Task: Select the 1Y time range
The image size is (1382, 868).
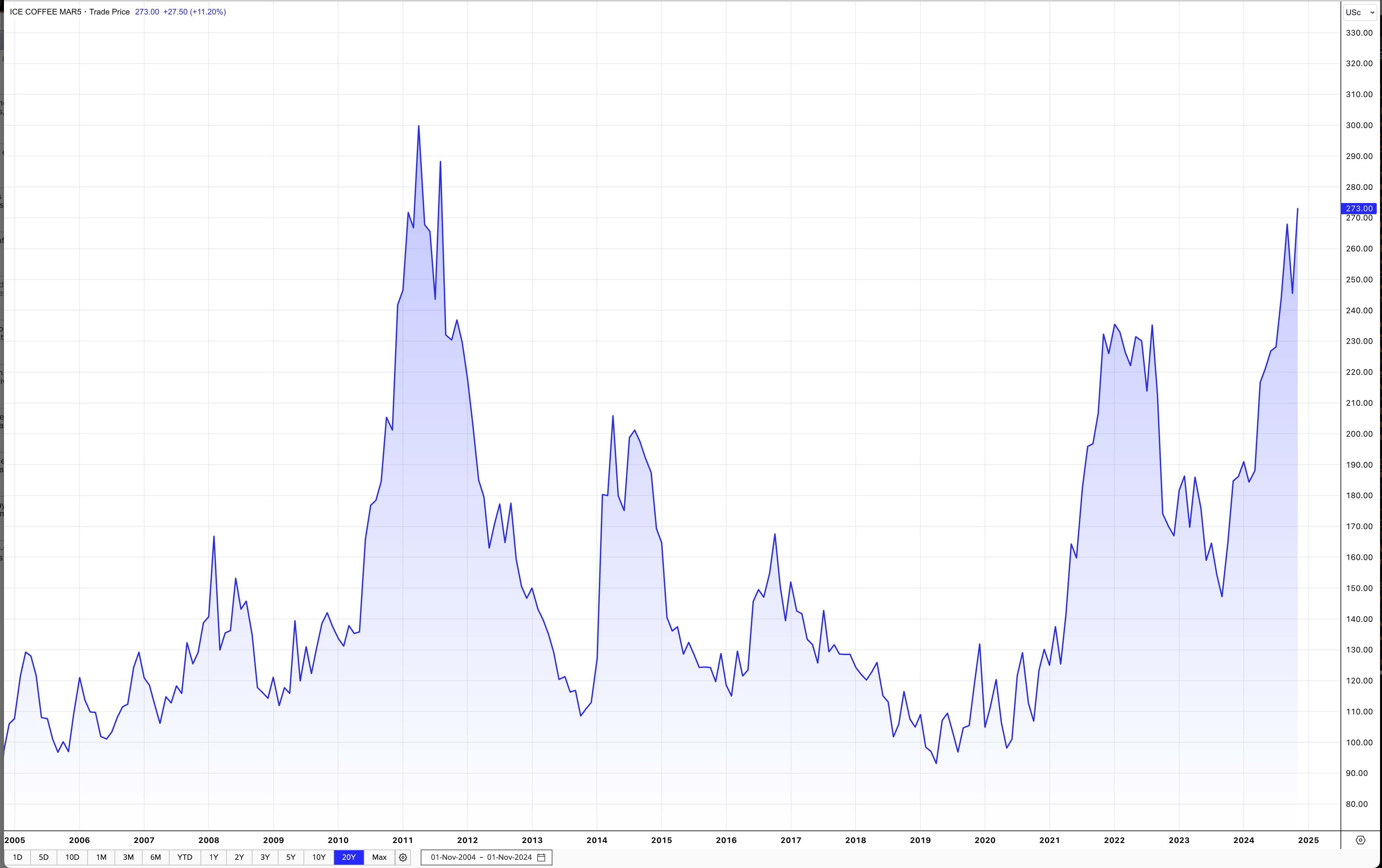Action: (x=214, y=857)
